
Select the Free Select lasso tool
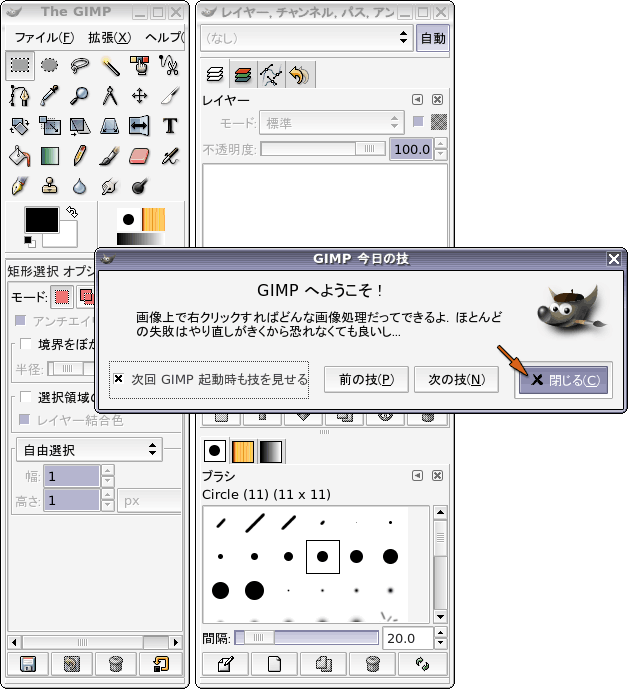[x=80, y=65]
